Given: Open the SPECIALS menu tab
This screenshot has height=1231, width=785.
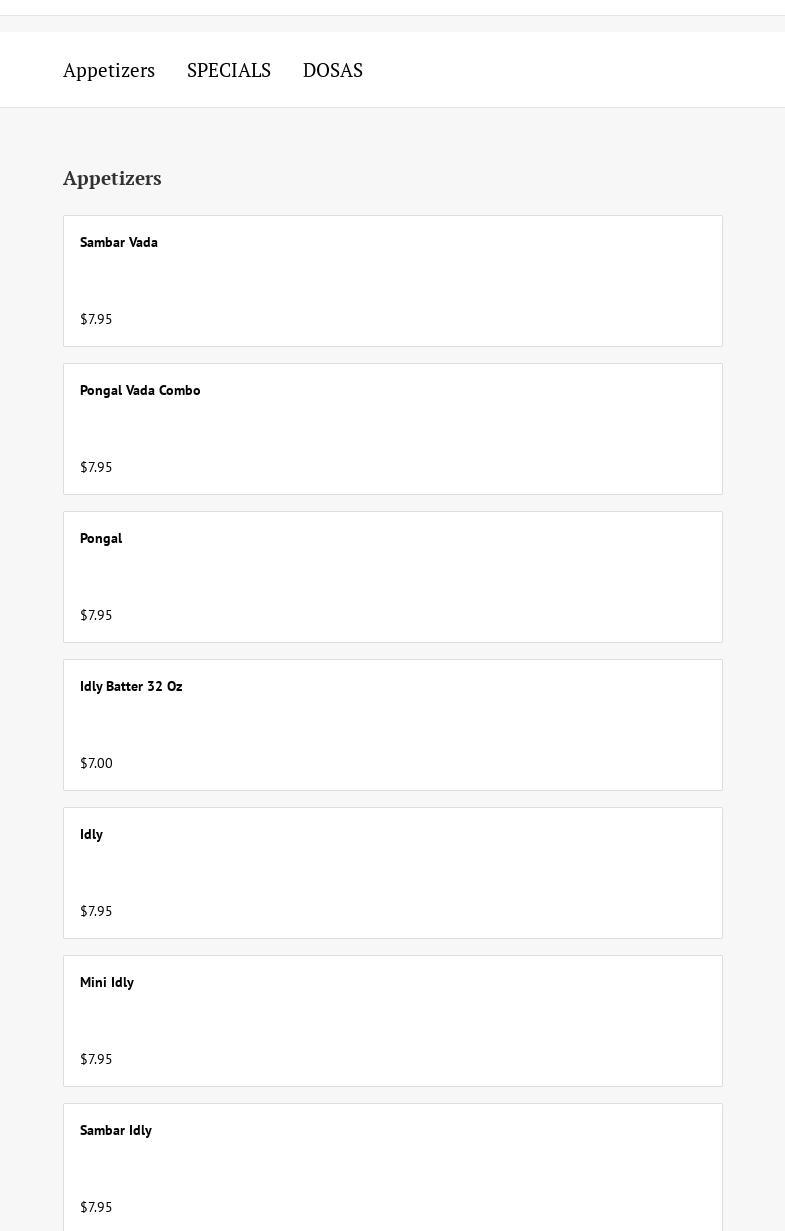Looking at the screenshot, I should (x=229, y=70).
